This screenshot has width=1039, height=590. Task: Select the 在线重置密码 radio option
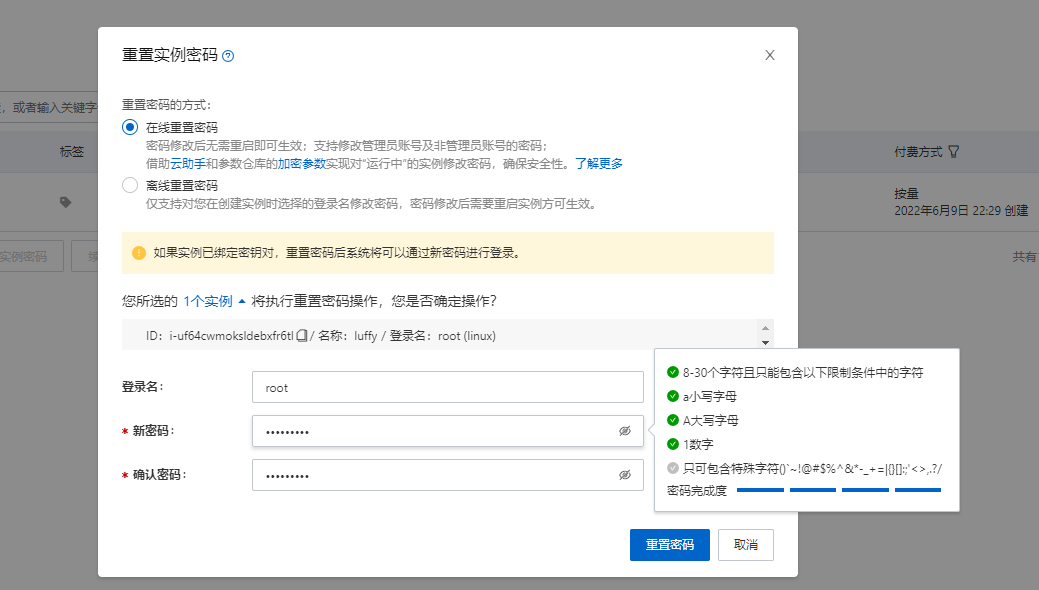coord(130,127)
